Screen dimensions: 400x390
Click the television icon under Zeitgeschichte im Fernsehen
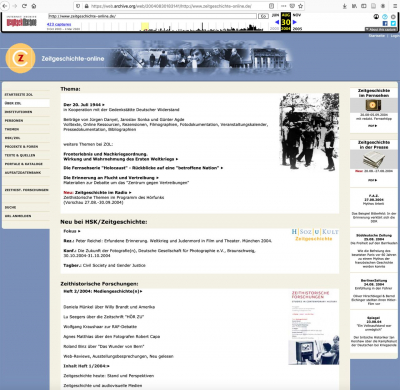pos(373,105)
